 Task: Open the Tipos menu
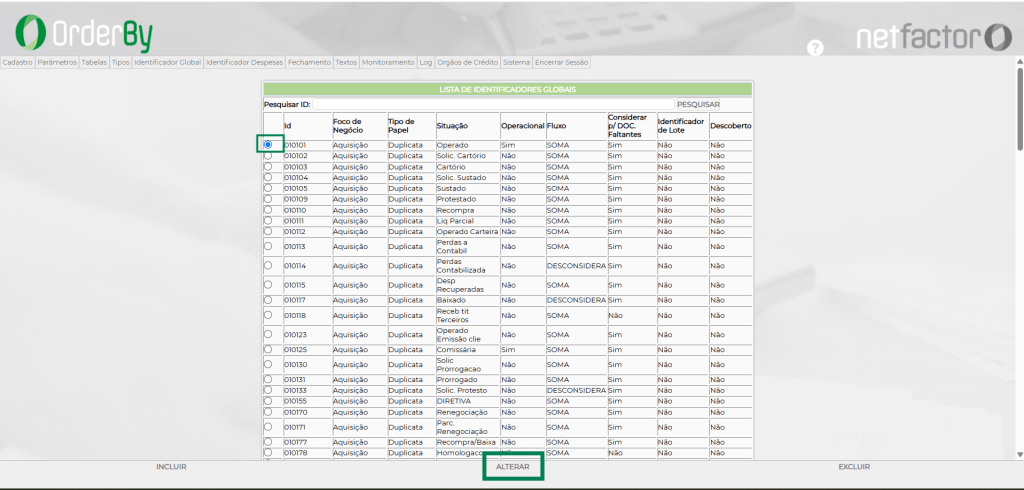[x=121, y=63]
